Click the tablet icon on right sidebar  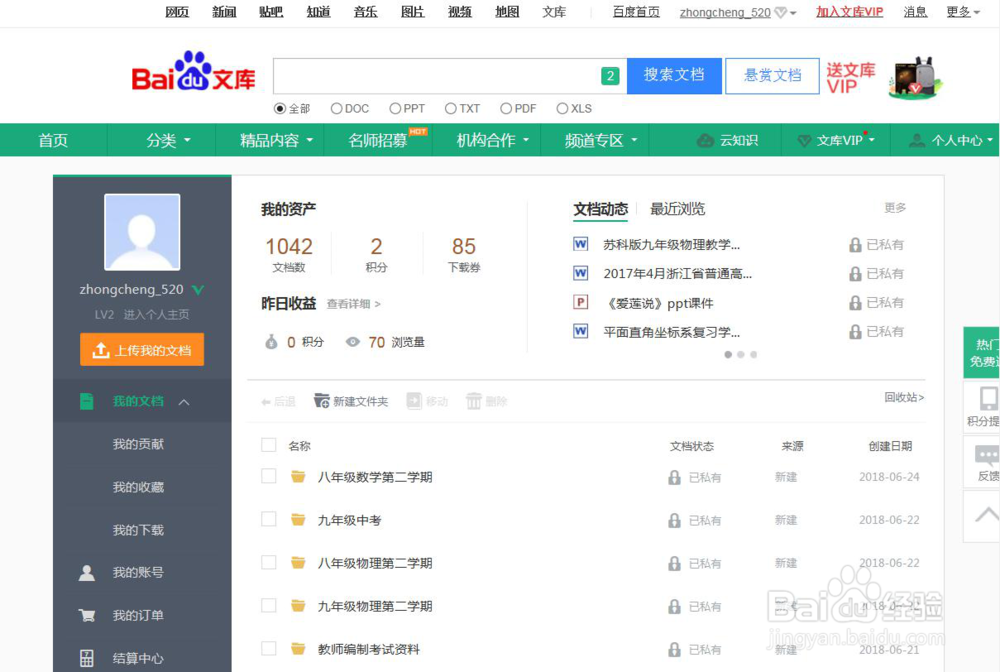(989, 398)
